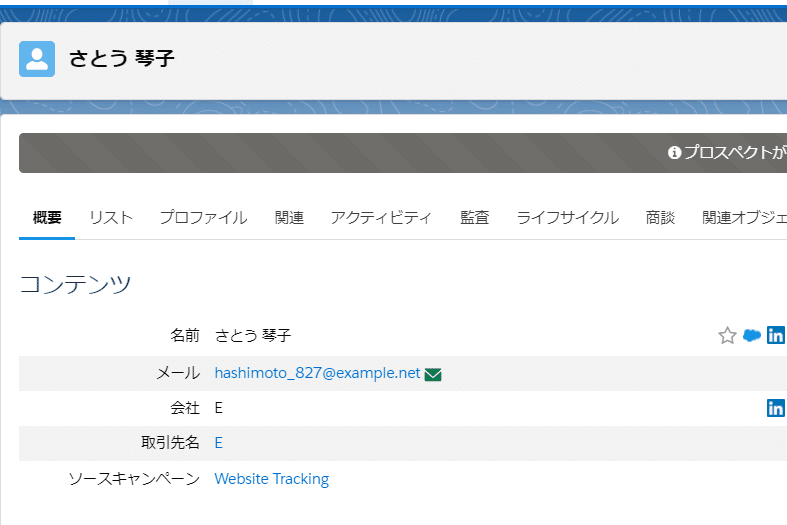The image size is (787, 525).
Task: Switch to the 監査 tab
Action: coord(474,218)
